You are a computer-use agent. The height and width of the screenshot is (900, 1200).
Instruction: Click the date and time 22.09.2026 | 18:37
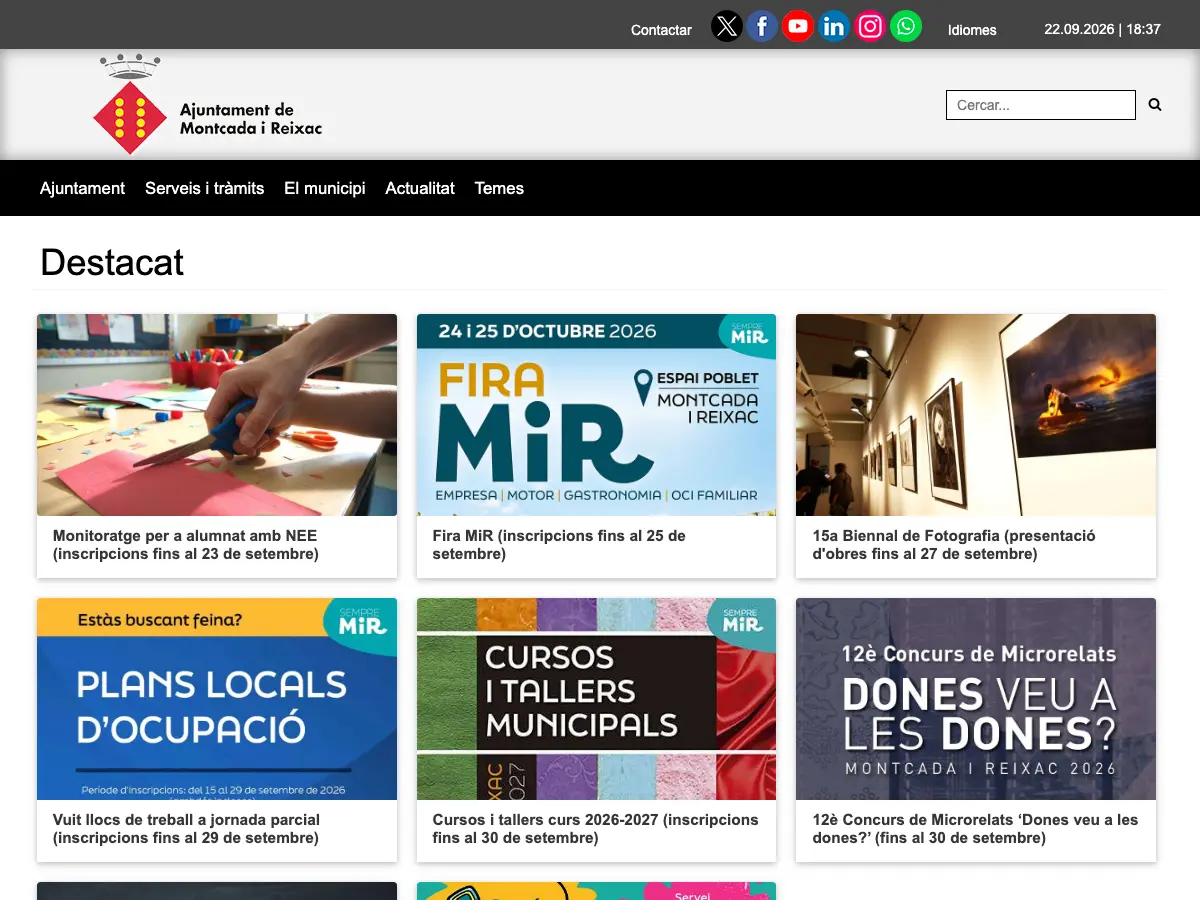click(1102, 30)
